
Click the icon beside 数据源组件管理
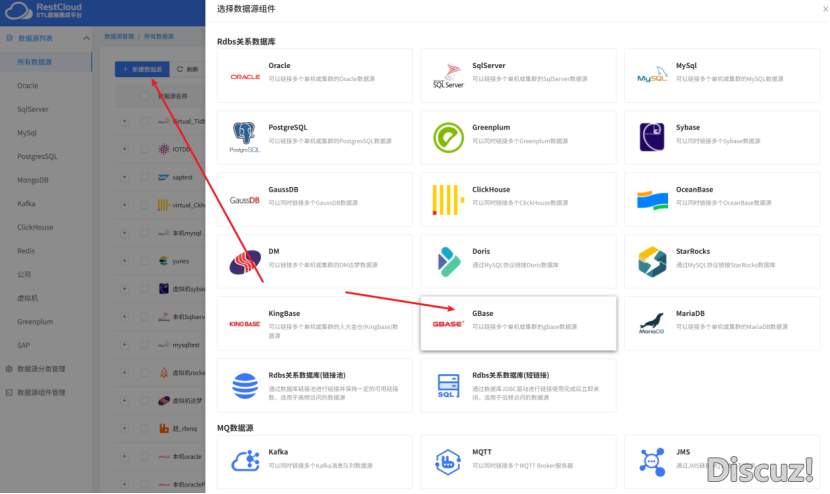(8, 392)
